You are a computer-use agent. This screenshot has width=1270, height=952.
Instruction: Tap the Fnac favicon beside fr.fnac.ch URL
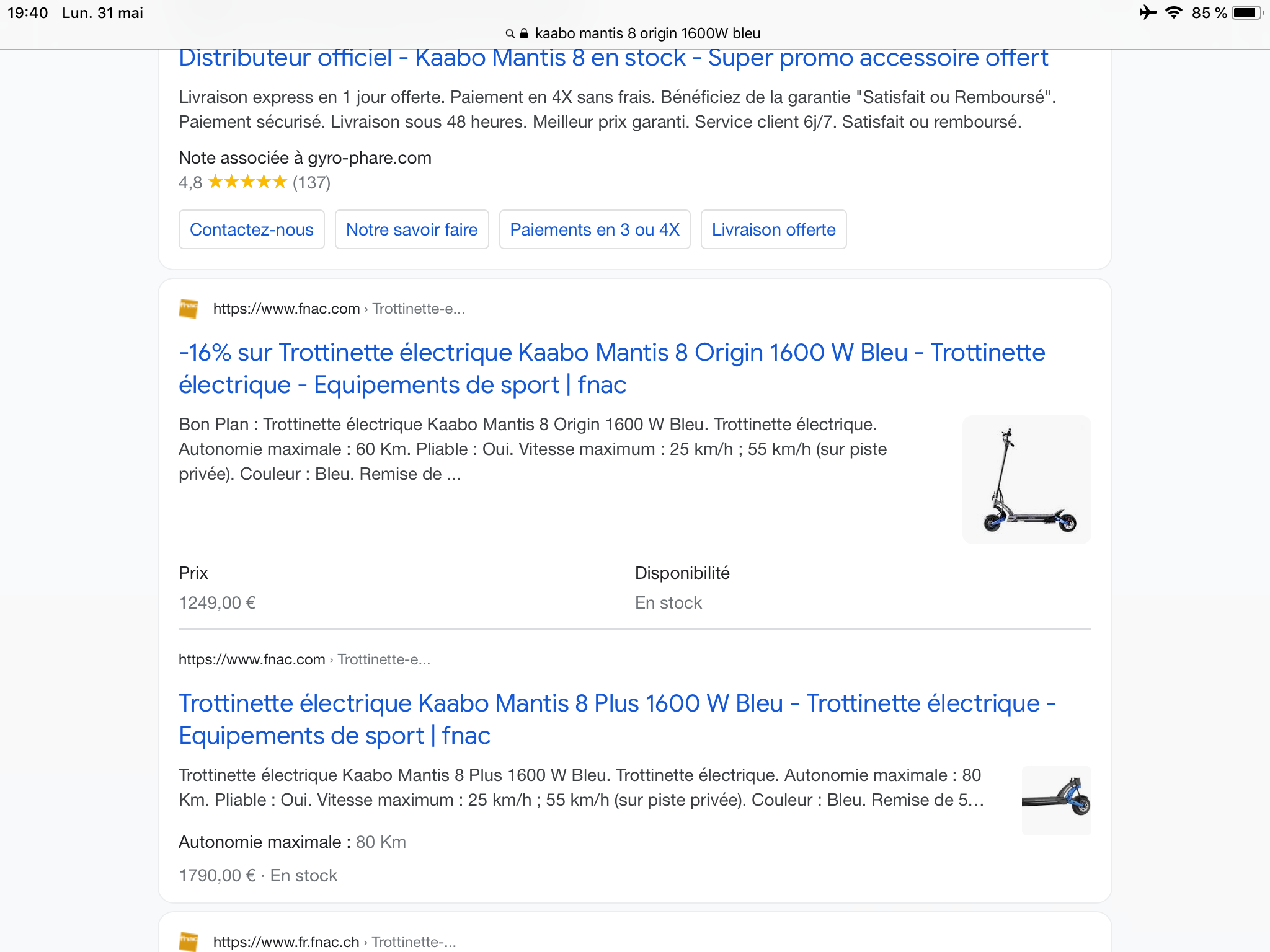[189, 941]
